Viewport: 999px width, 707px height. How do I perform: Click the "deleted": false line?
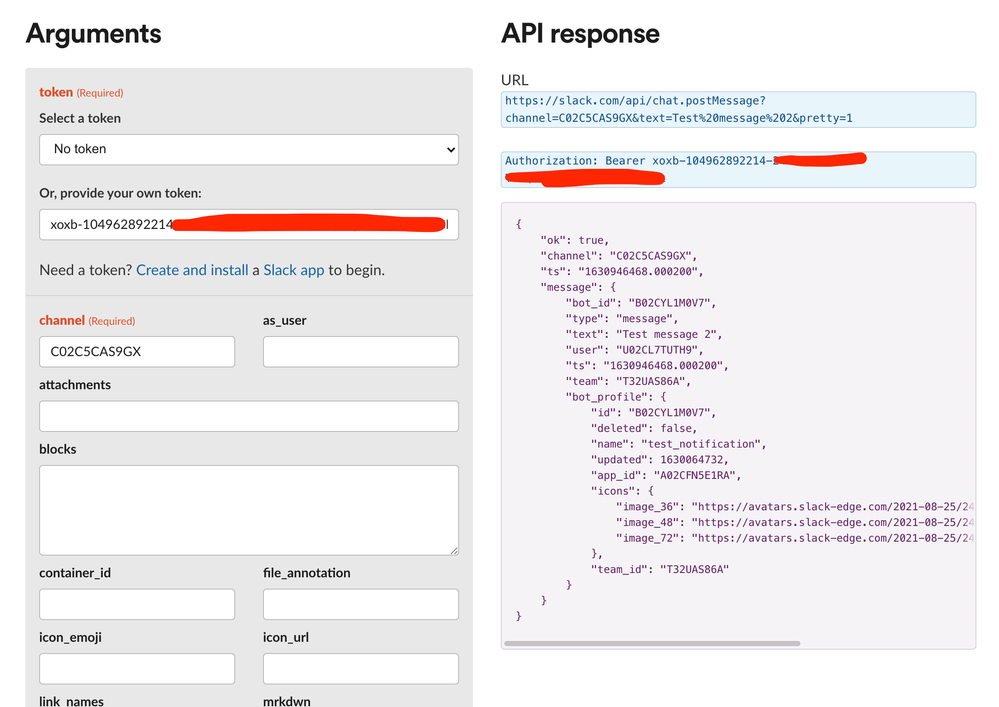pos(643,428)
